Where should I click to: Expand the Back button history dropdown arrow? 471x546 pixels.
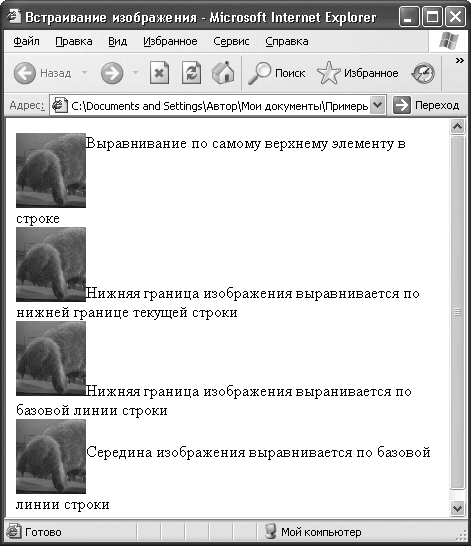(x=84, y=73)
